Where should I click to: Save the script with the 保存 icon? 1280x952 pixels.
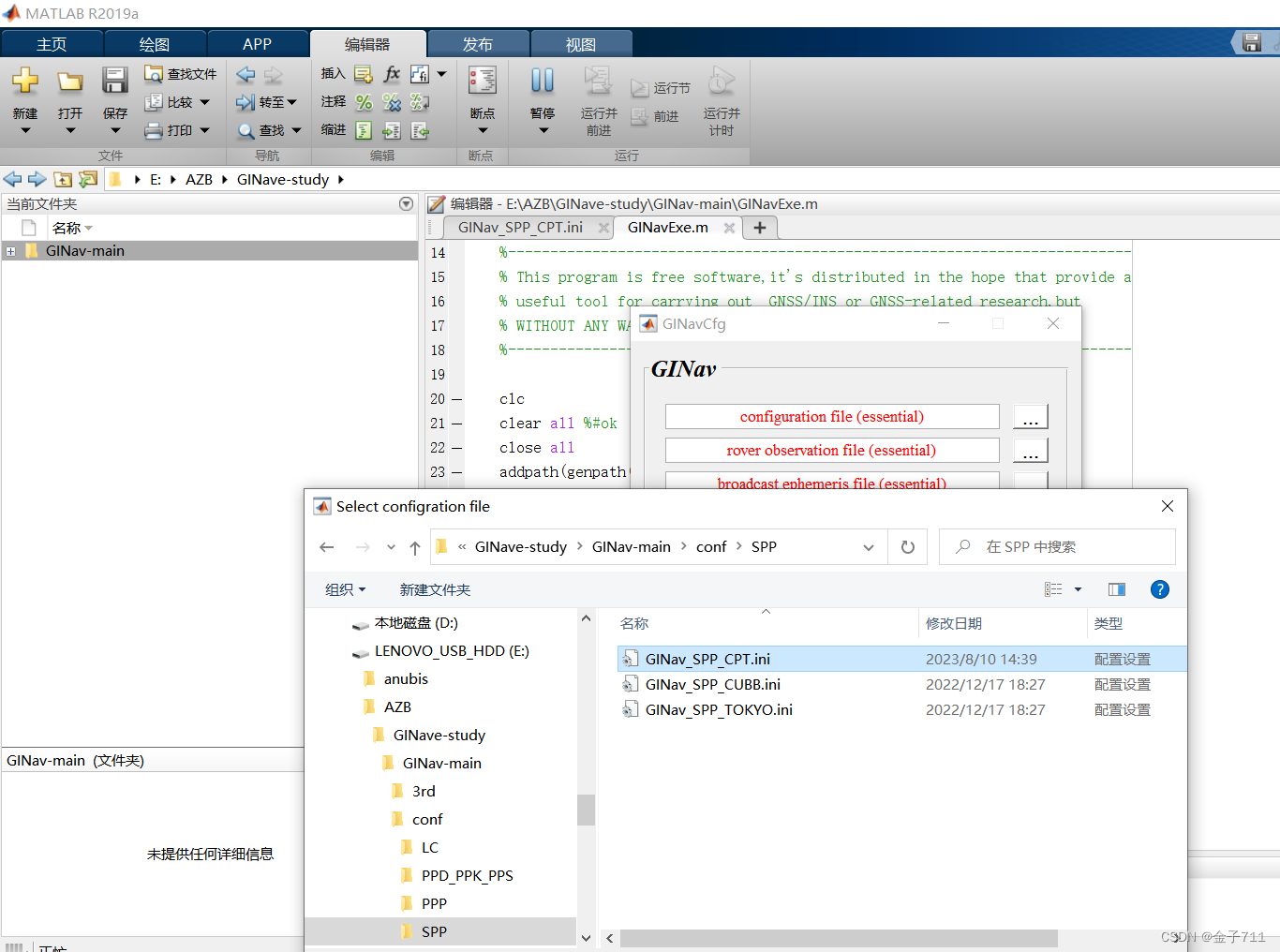[115, 81]
